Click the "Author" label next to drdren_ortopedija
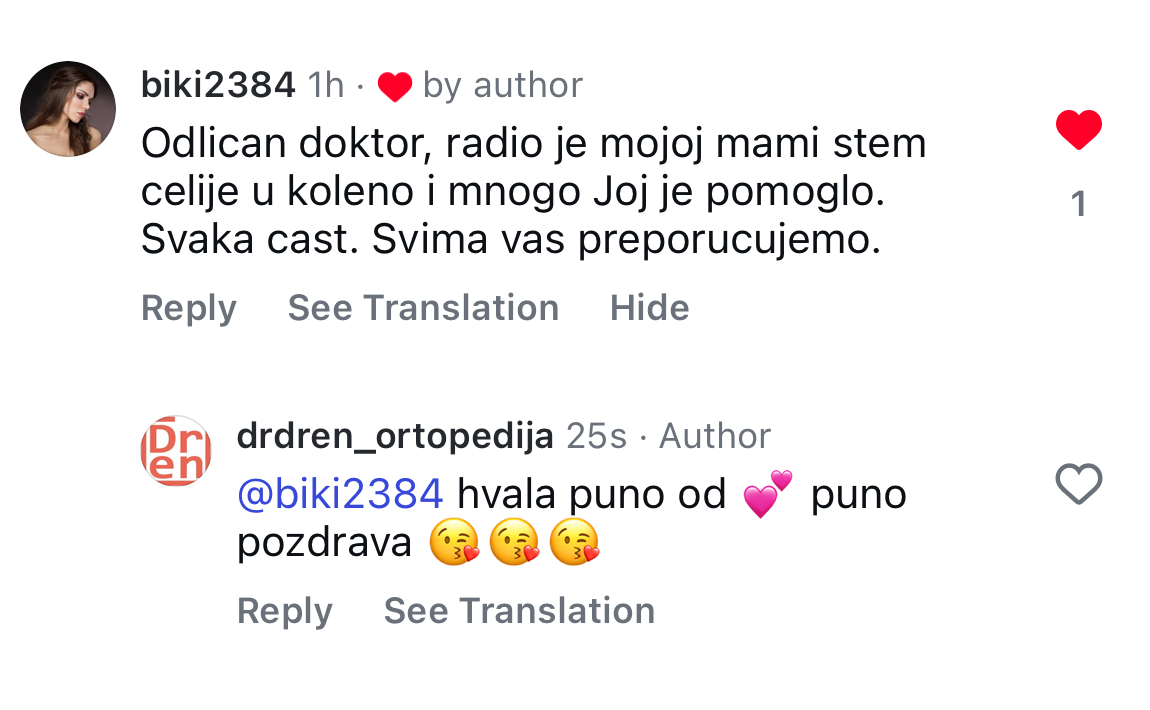The height and width of the screenshot is (710, 1150). coord(714,436)
